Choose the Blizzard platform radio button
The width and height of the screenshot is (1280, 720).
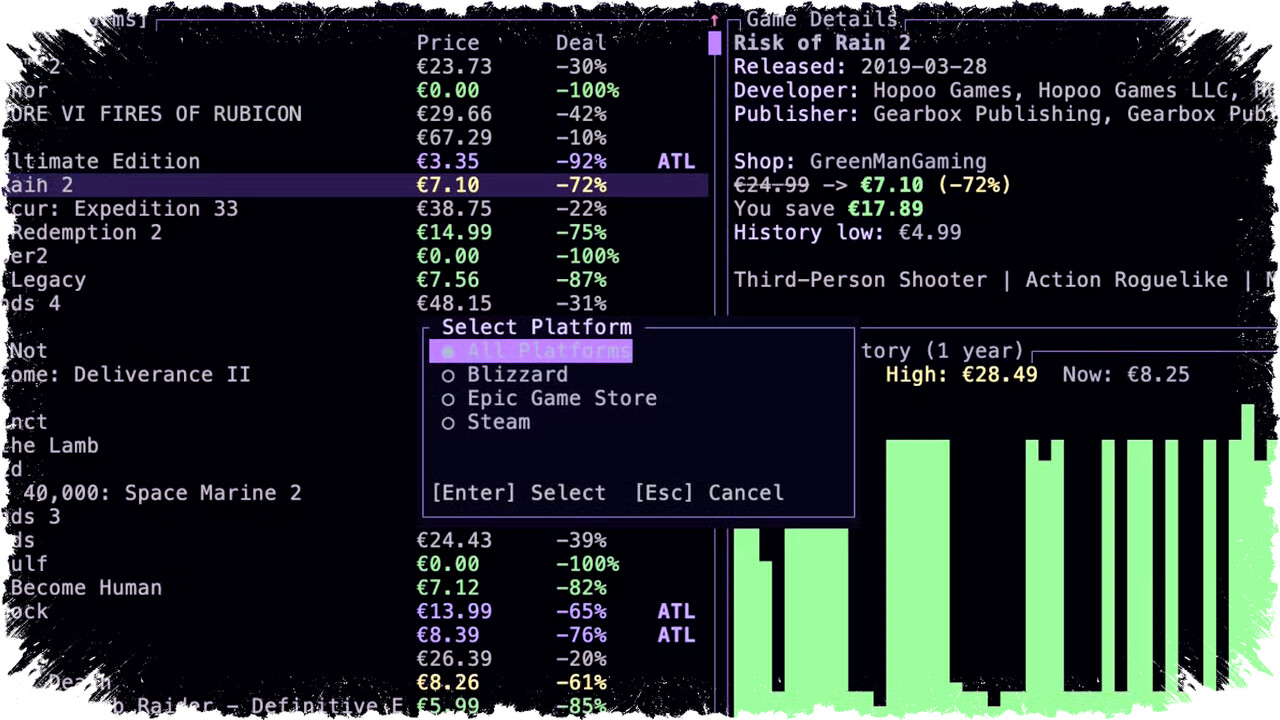pyautogui.click(x=505, y=375)
